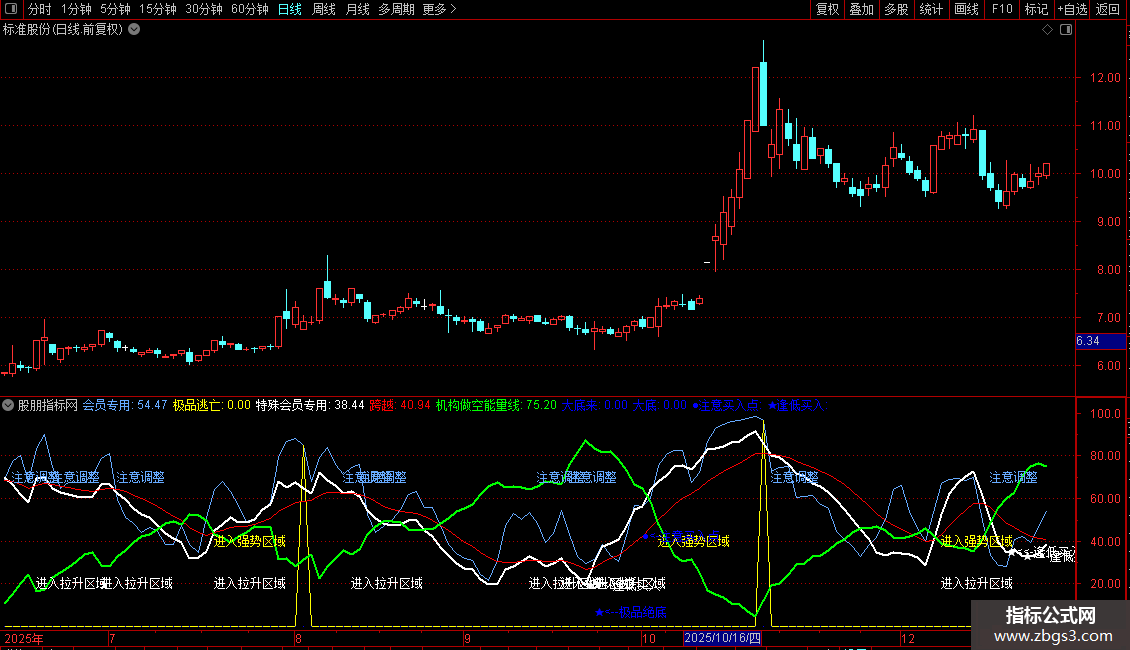Viewport: 1130px width, 650px height.
Task: Click the 标记 mark button
Action: [1036, 9]
